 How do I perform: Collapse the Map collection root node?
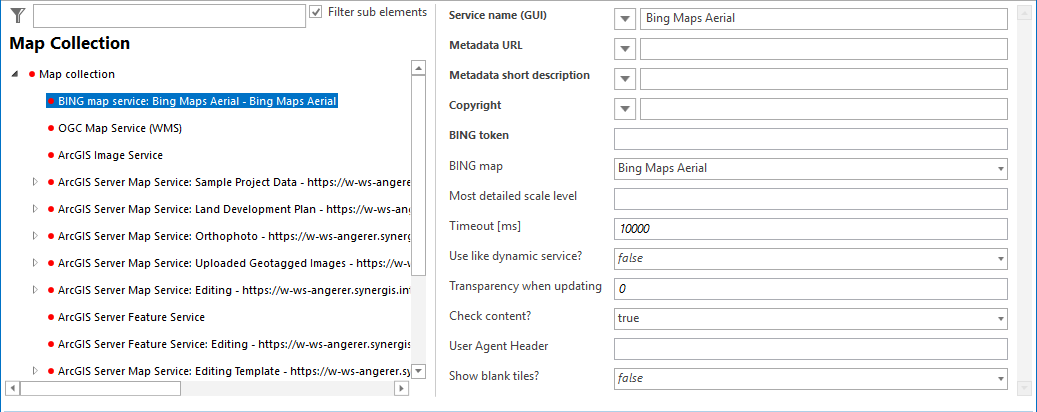tap(15, 74)
